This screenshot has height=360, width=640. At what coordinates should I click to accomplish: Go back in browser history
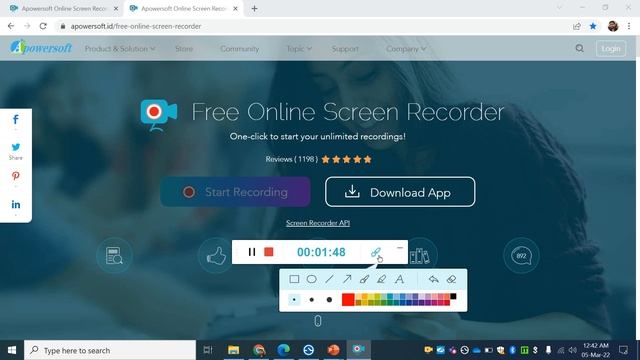pos(11,26)
